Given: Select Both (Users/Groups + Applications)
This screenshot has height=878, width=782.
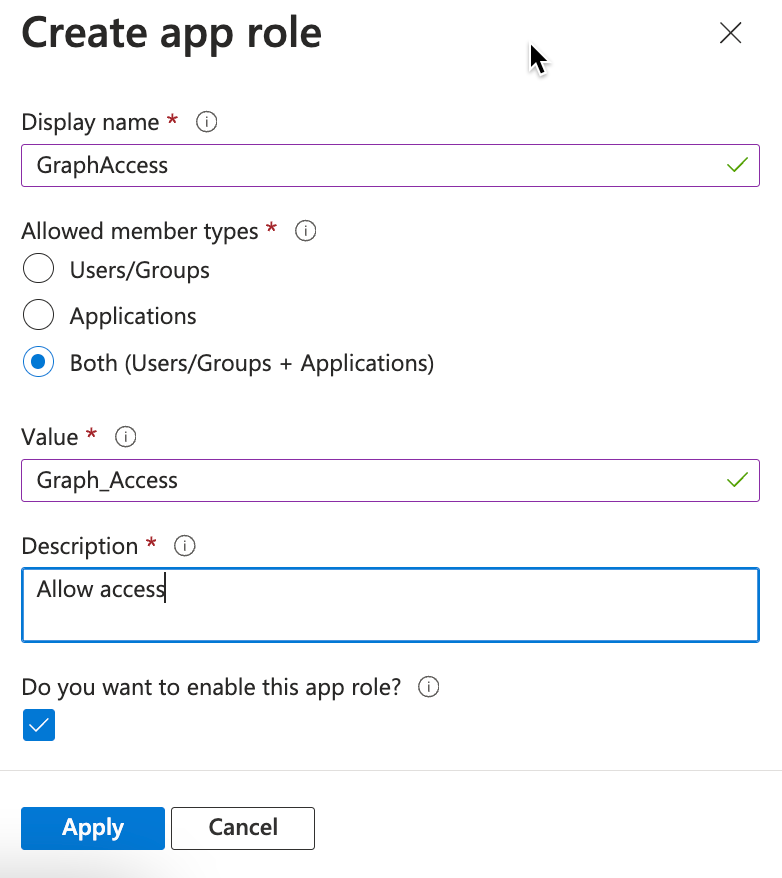Looking at the screenshot, I should (38, 361).
